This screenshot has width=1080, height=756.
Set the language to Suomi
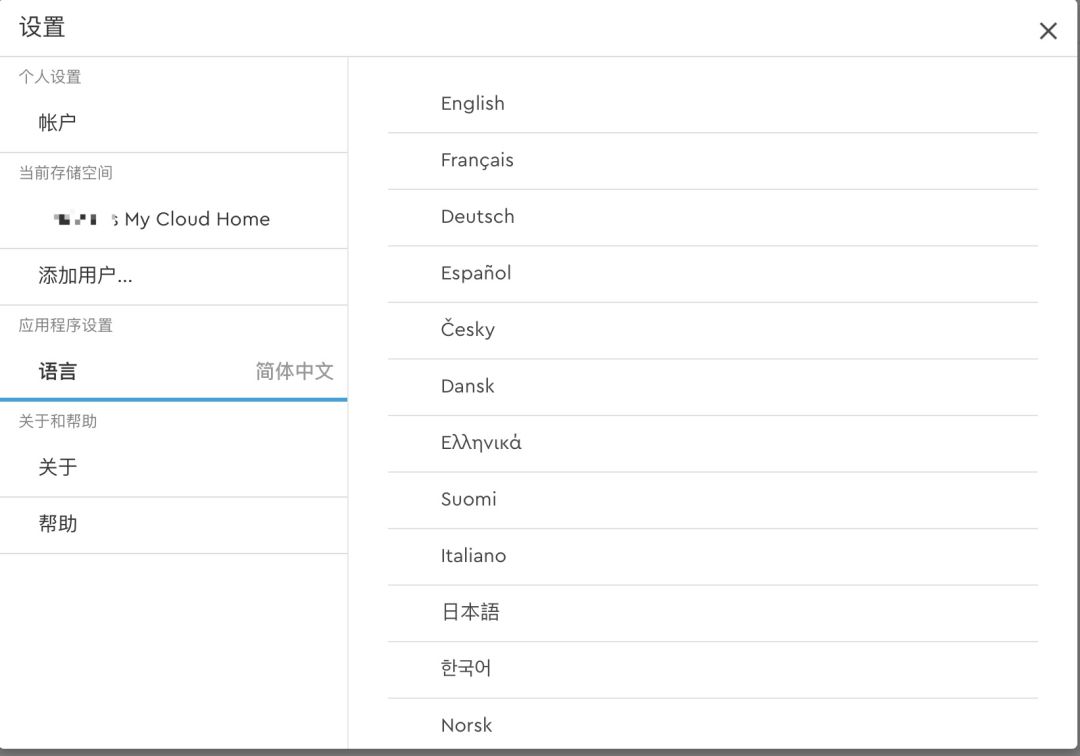tap(468, 499)
